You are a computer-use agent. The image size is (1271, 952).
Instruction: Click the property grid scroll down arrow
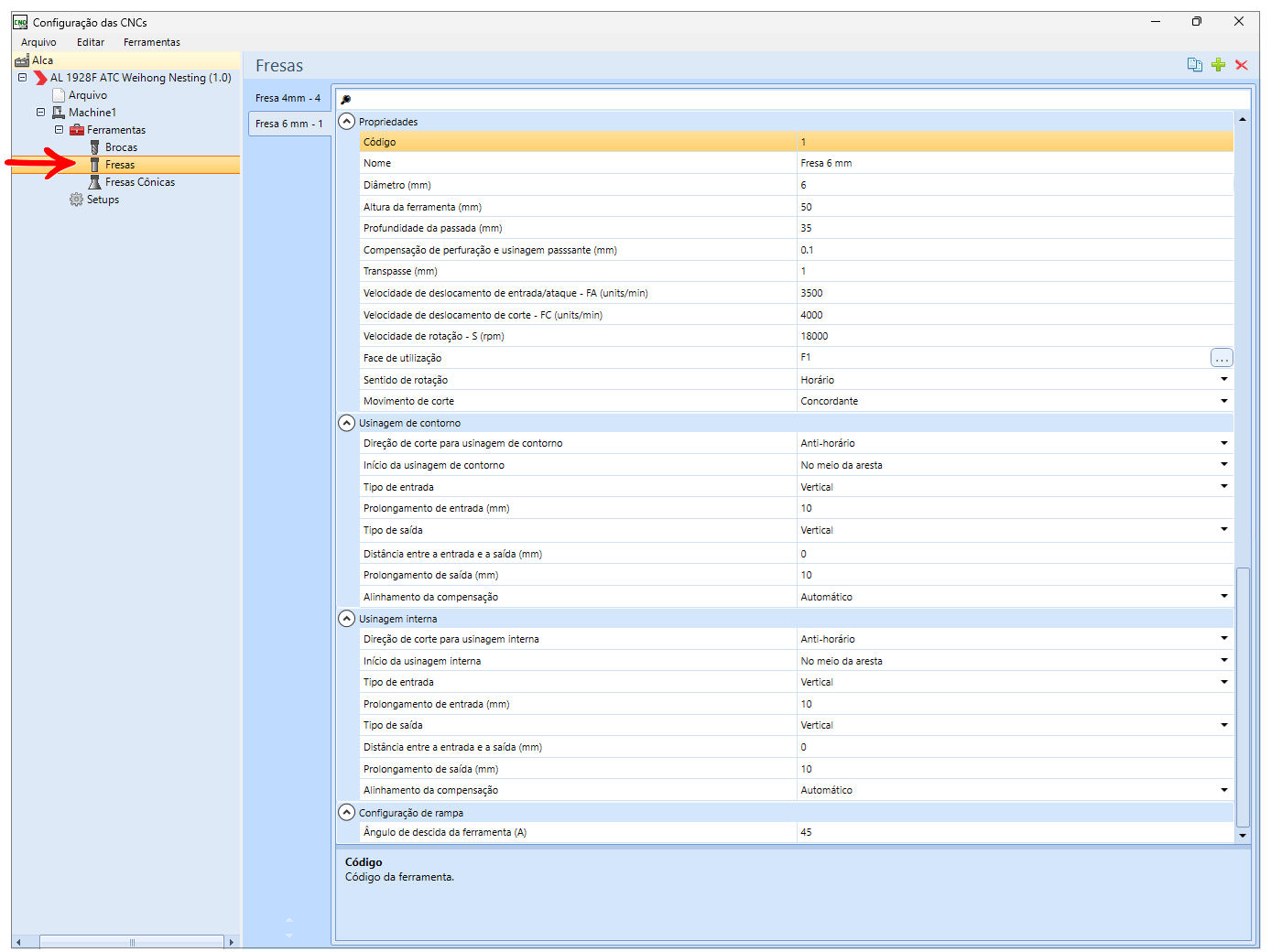coord(1243,835)
